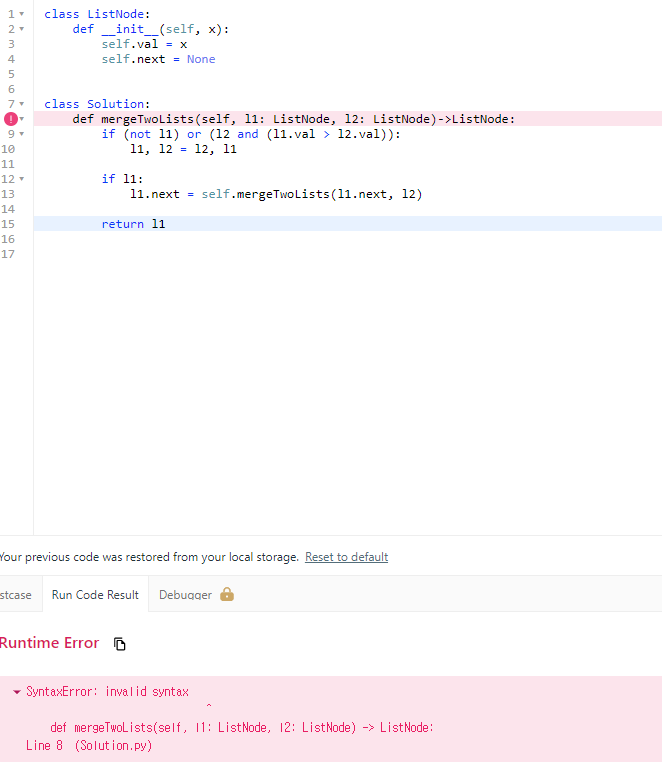Click 'class Solution:' on line 7
The height and width of the screenshot is (779, 662).
[97, 104]
